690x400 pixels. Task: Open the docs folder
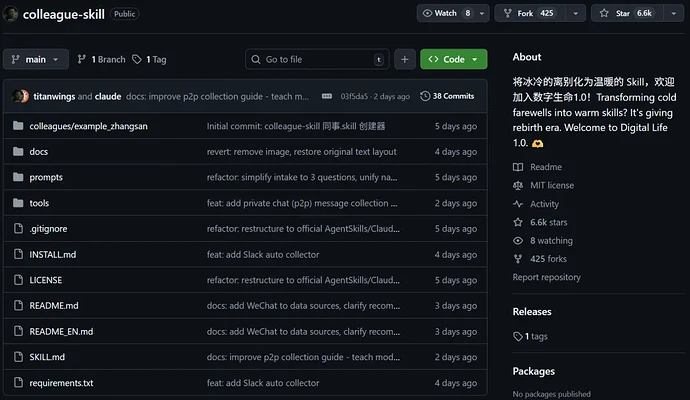tap(39, 152)
